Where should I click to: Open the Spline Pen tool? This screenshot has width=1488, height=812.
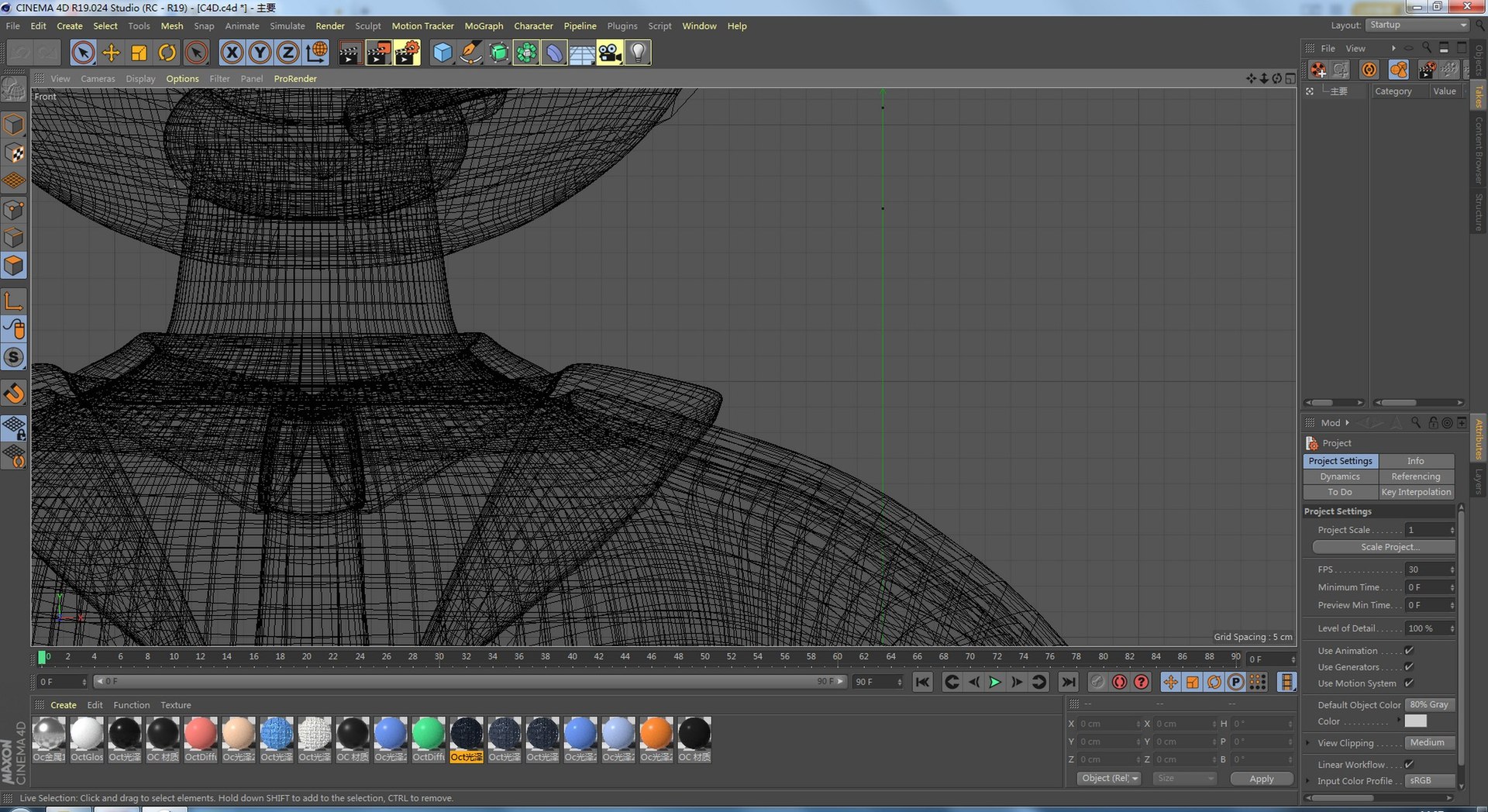point(470,53)
